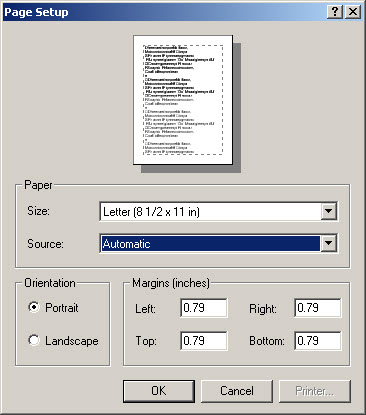Select the Portrait orientation radio button
The image size is (366, 415).
coord(34,307)
